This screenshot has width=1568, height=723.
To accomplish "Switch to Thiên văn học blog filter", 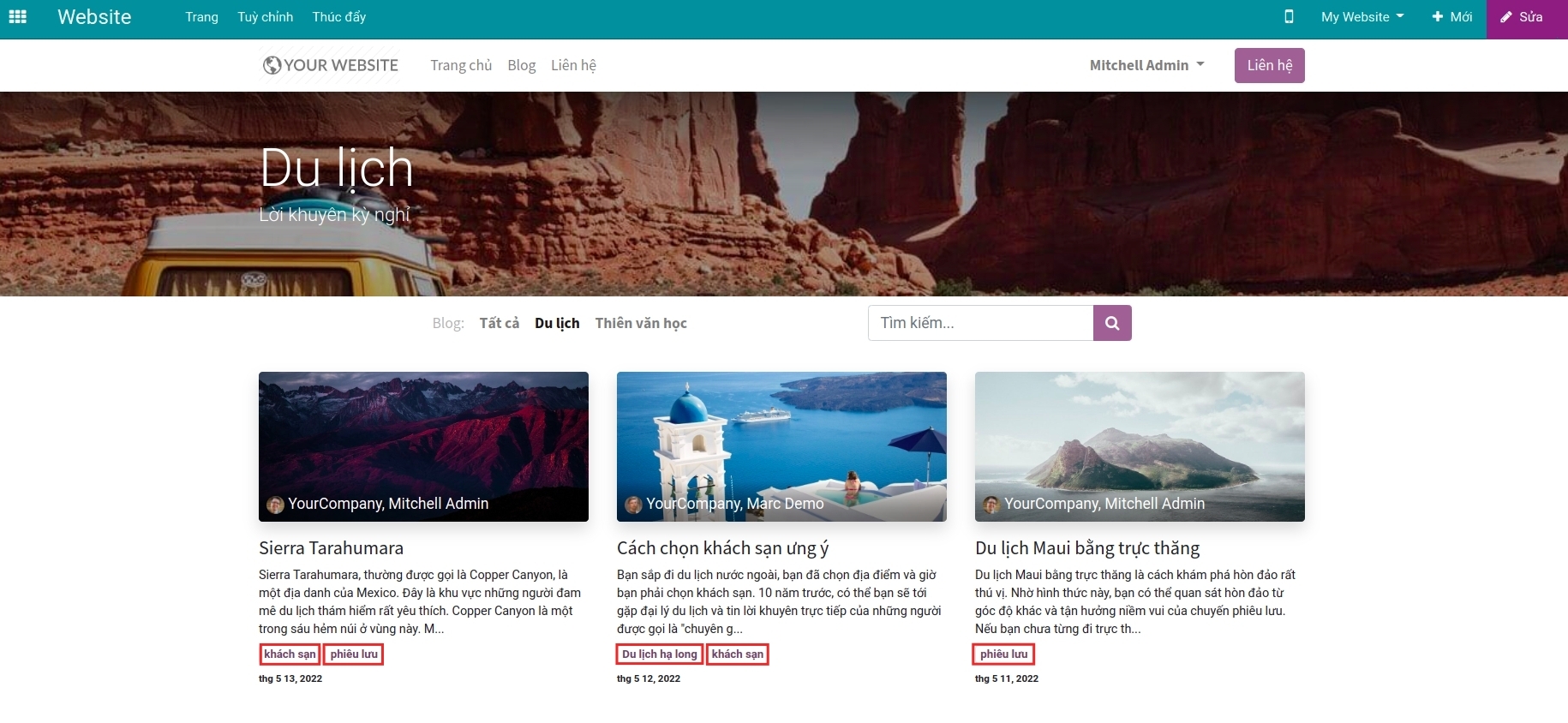I will pos(641,323).
